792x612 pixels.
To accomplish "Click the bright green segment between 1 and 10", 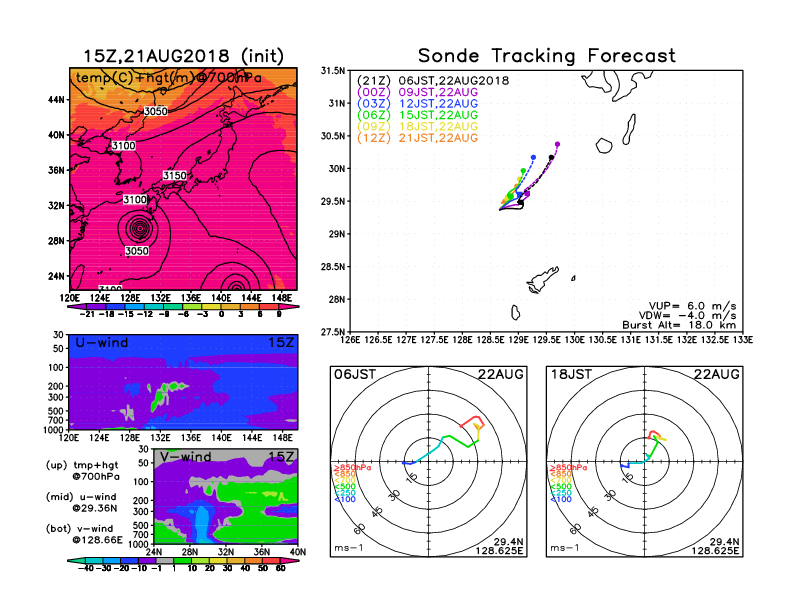I will pos(182,560).
